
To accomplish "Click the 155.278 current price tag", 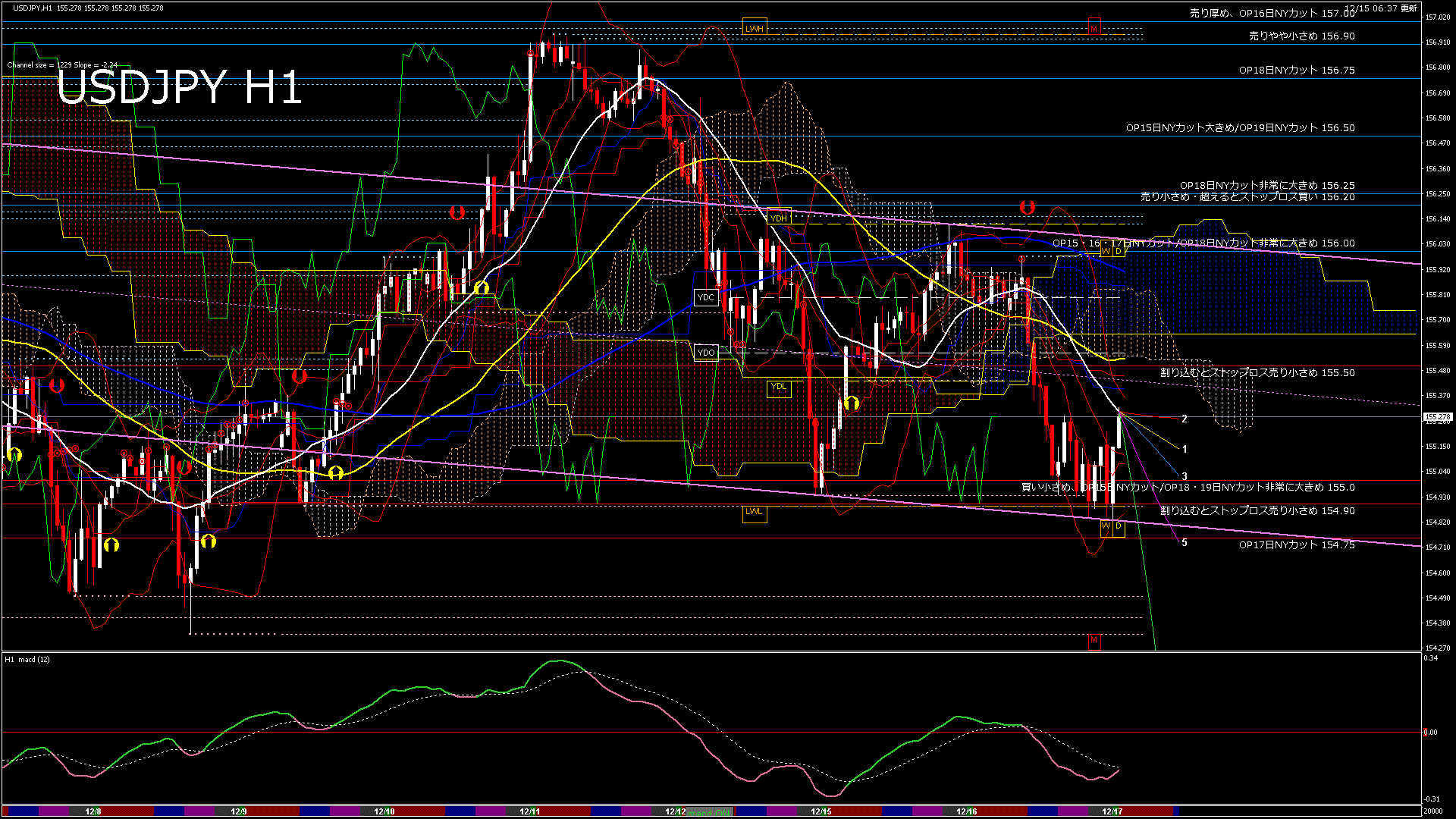I will (x=1437, y=417).
